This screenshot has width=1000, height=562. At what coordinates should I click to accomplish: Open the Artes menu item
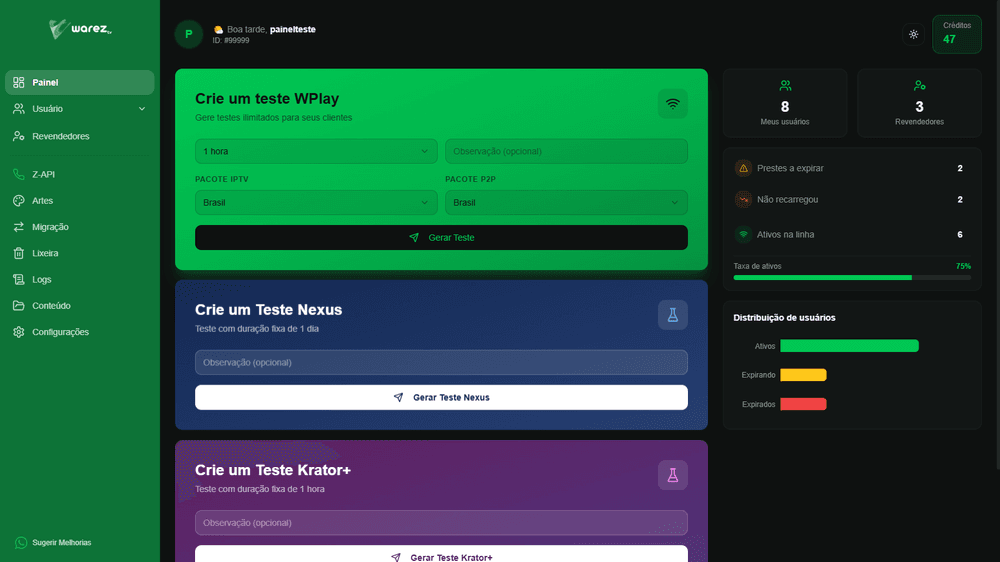click(x=80, y=200)
